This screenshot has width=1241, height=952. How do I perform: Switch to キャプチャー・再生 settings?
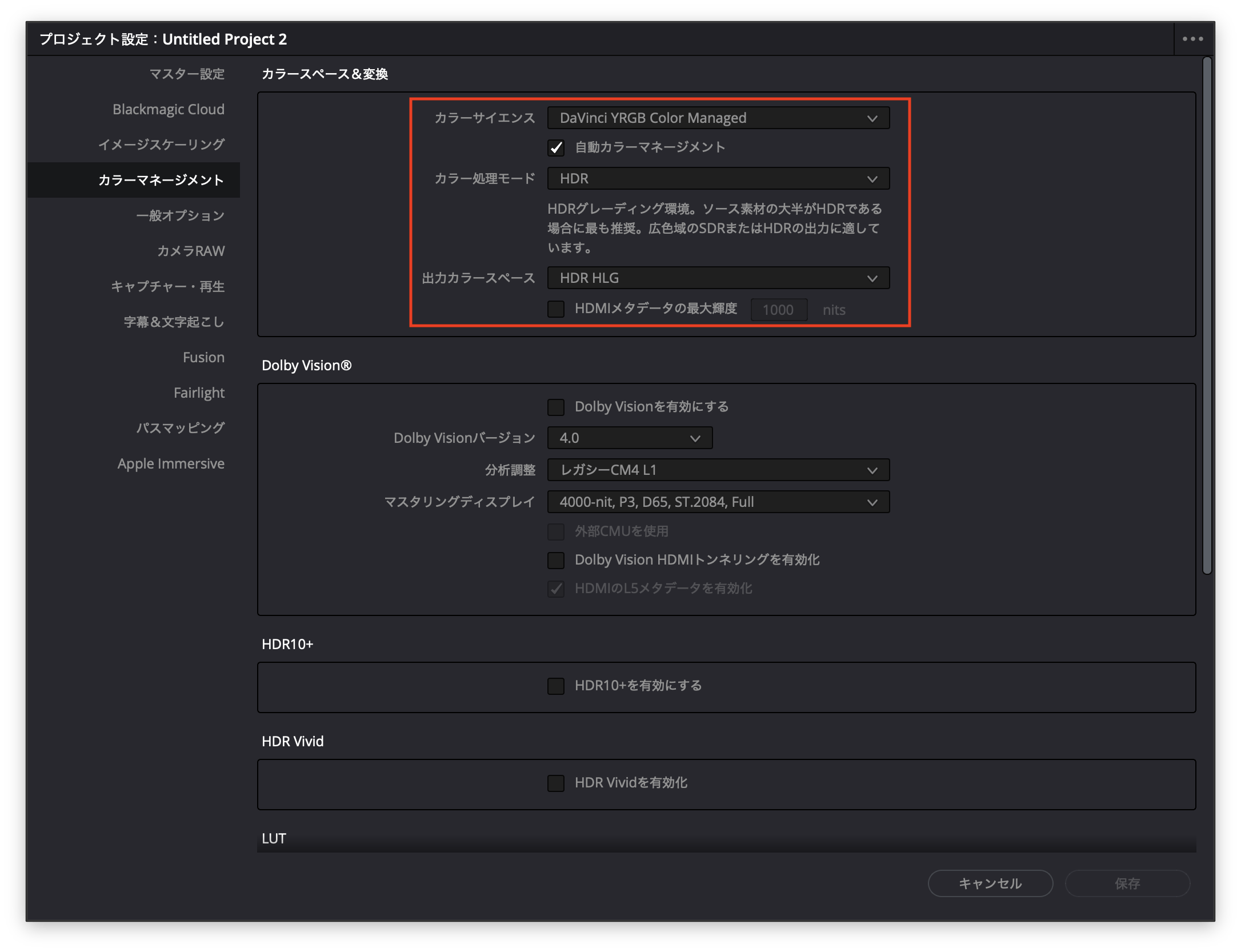(168, 286)
